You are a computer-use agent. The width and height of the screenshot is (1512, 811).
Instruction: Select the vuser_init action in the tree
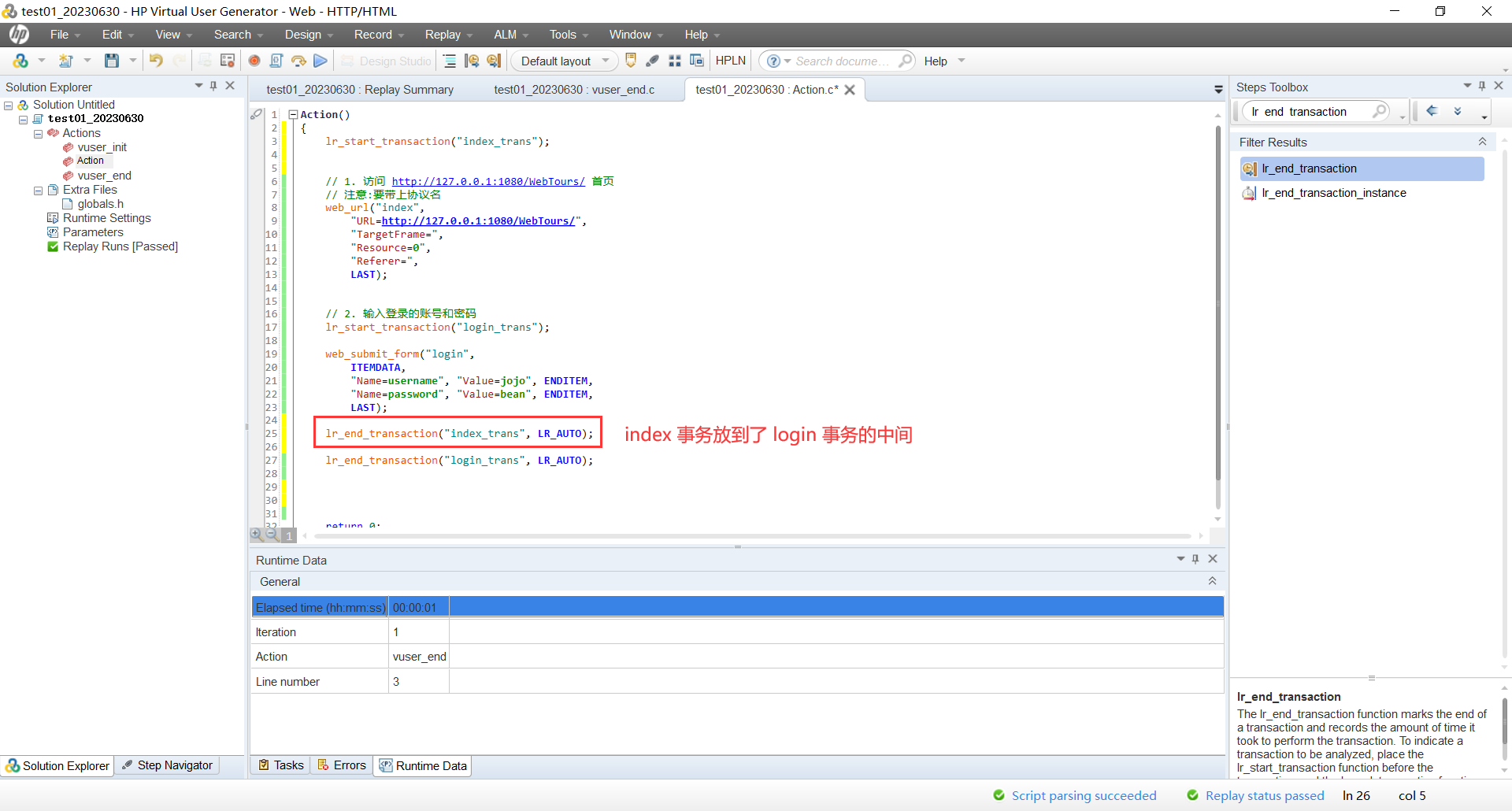(x=102, y=147)
